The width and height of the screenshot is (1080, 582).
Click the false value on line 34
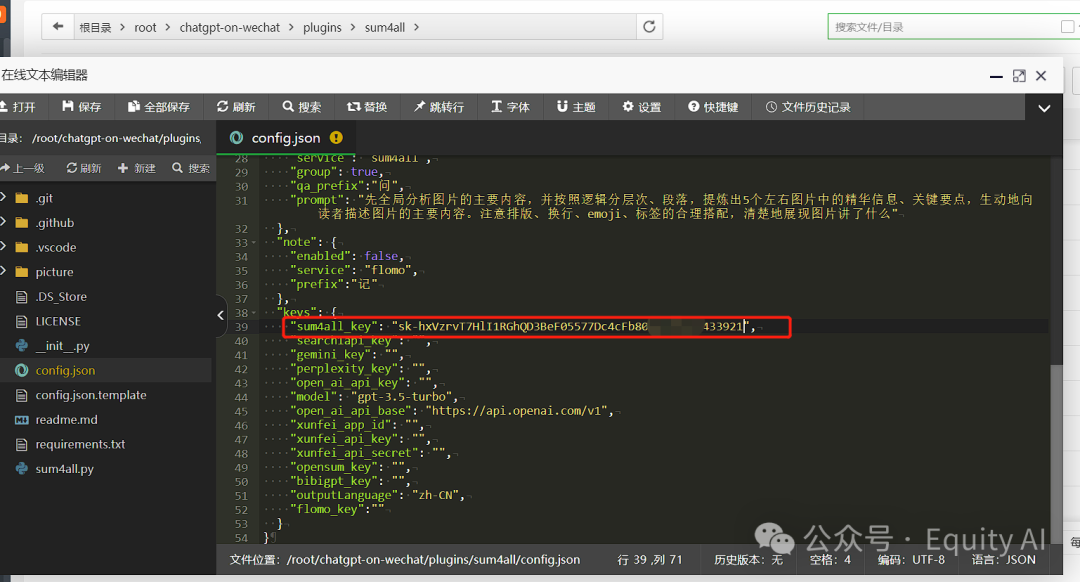click(x=381, y=256)
